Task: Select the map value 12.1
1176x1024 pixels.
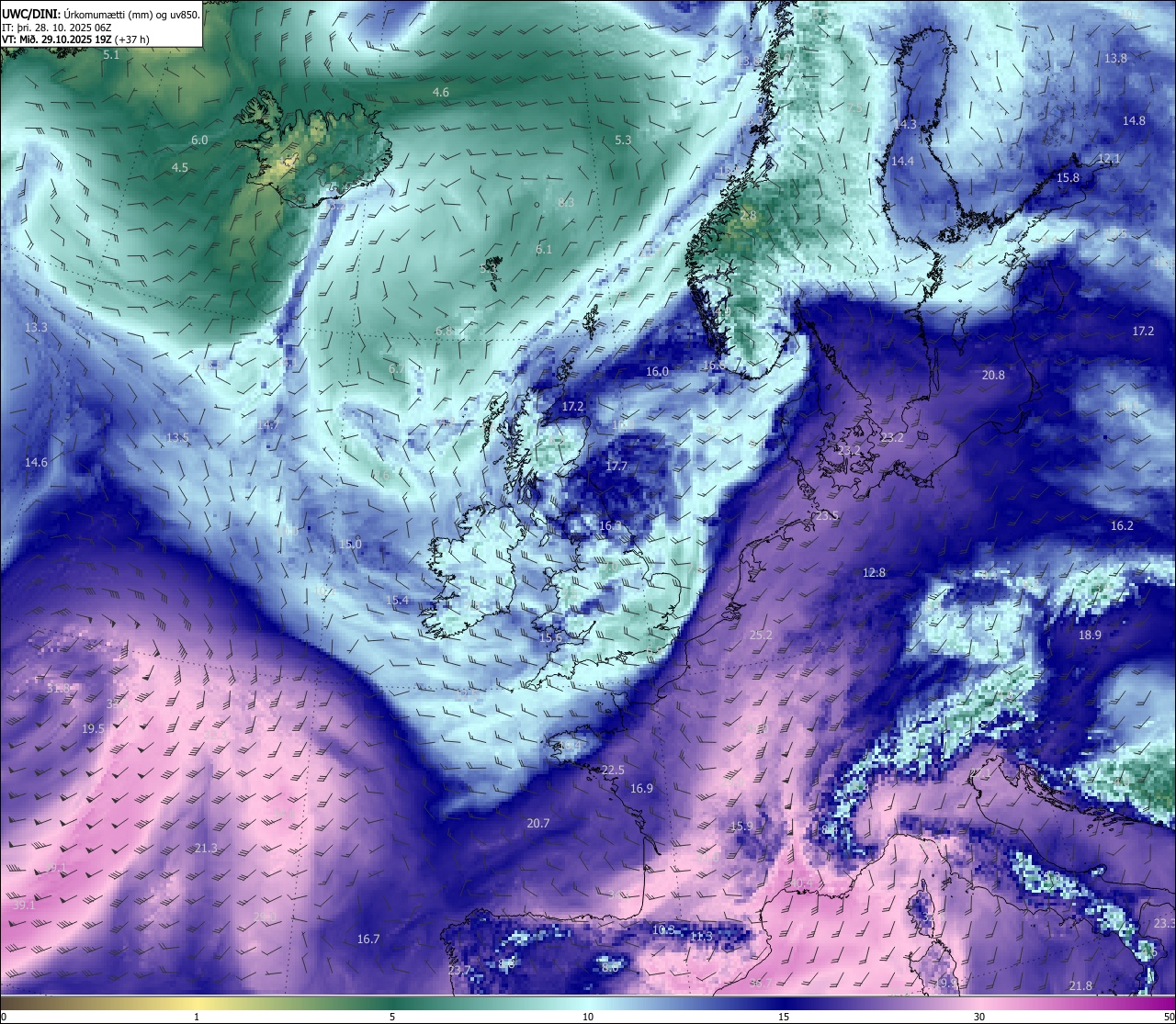Action: coord(1109,159)
